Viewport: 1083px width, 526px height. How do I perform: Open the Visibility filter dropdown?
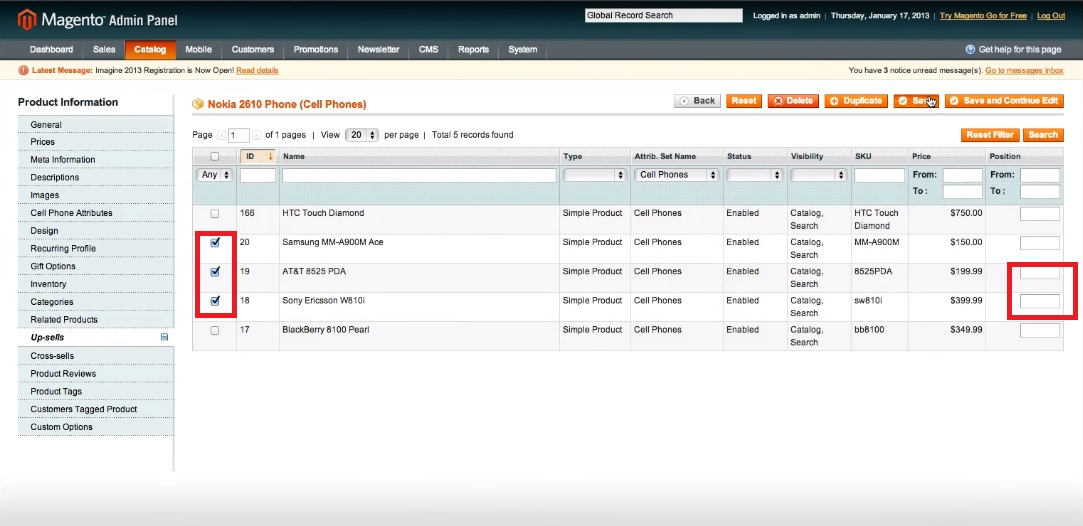818,175
